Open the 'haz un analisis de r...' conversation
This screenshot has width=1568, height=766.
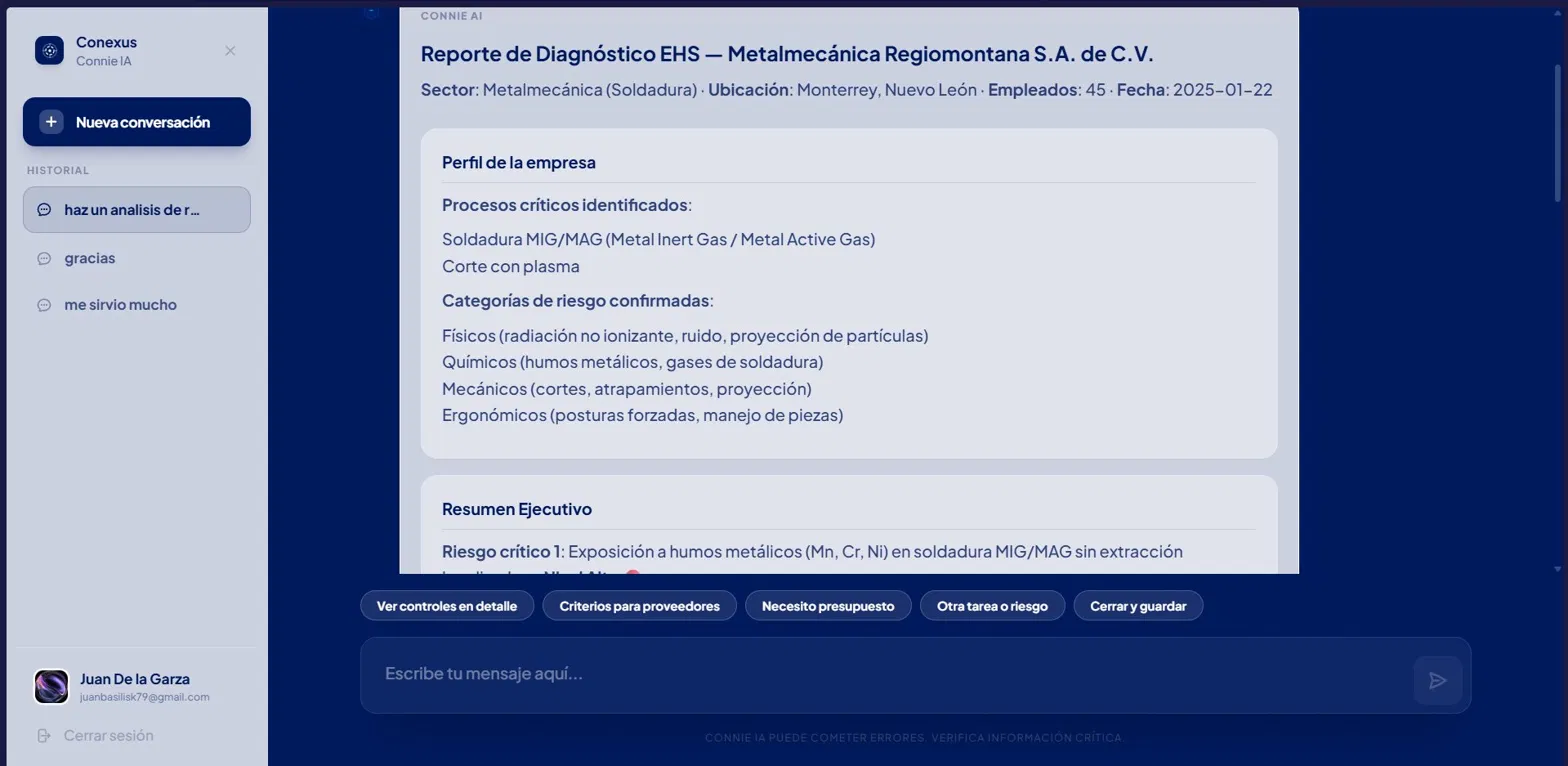point(137,210)
